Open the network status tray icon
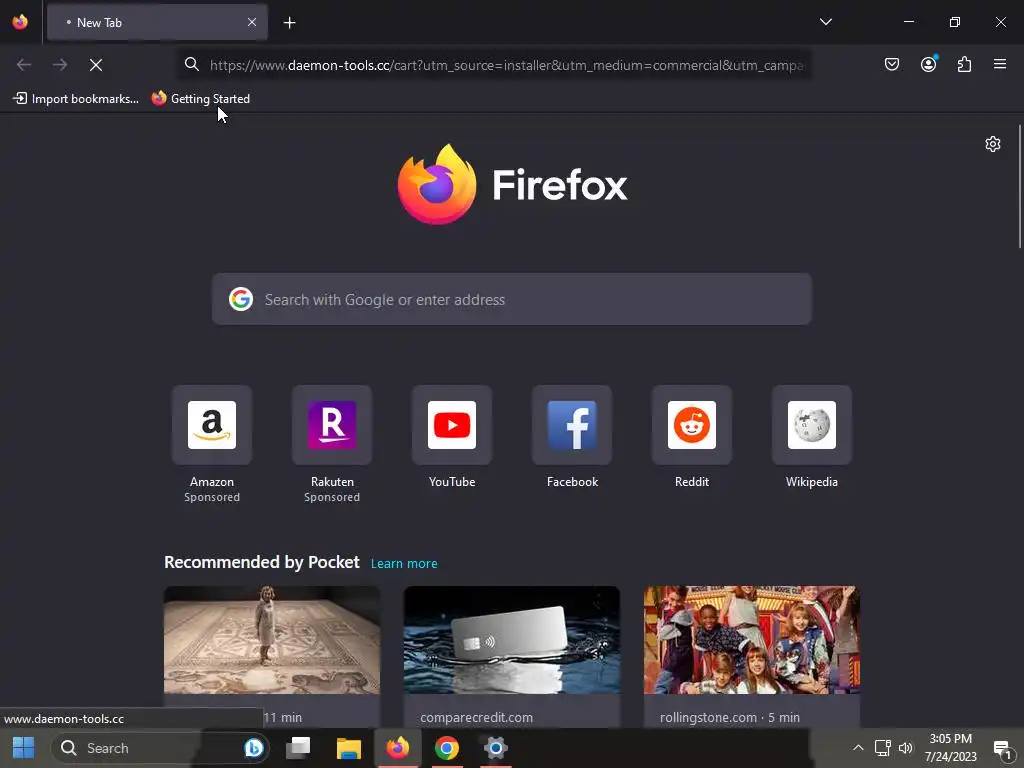 tap(882, 748)
